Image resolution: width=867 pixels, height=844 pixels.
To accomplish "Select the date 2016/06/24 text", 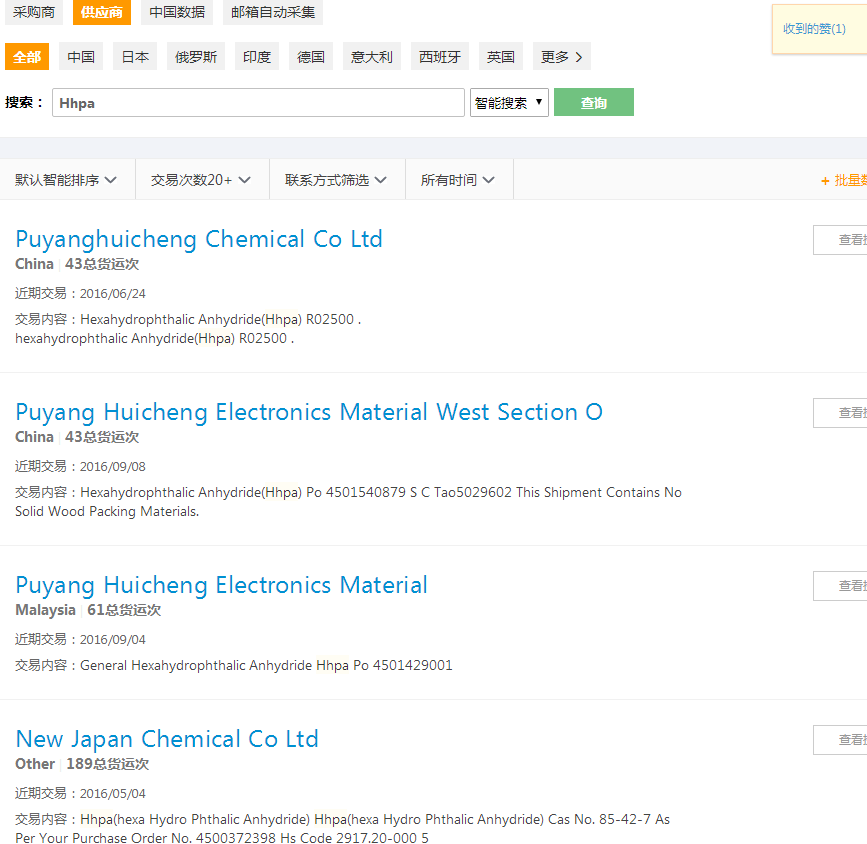I will point(113,294).
